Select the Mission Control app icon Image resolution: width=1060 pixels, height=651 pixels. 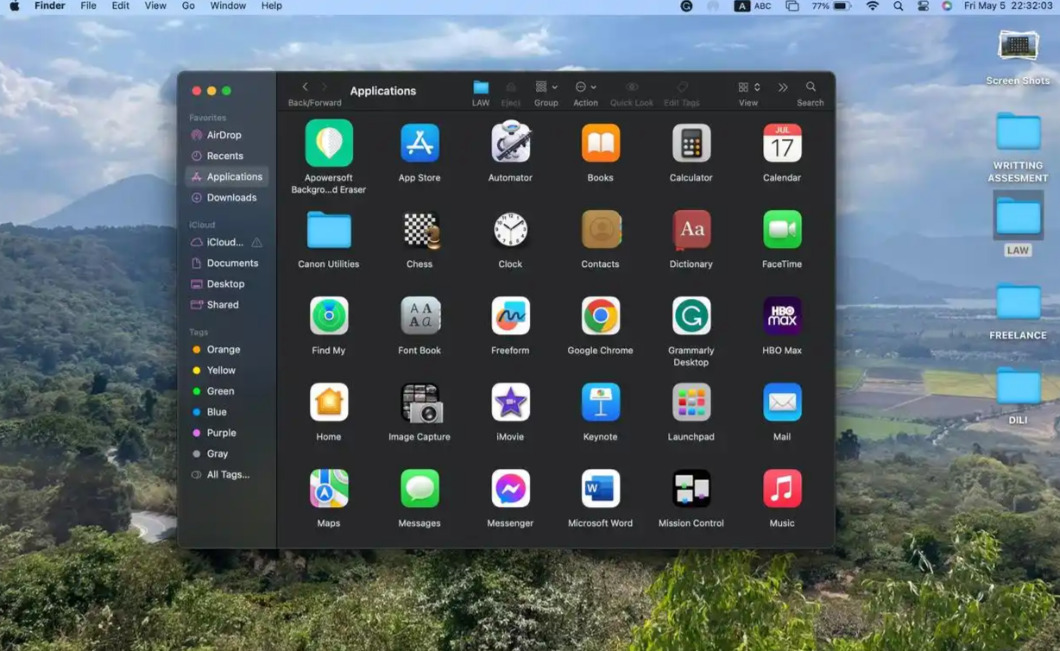pyautogui.click(x=691, y=488)
